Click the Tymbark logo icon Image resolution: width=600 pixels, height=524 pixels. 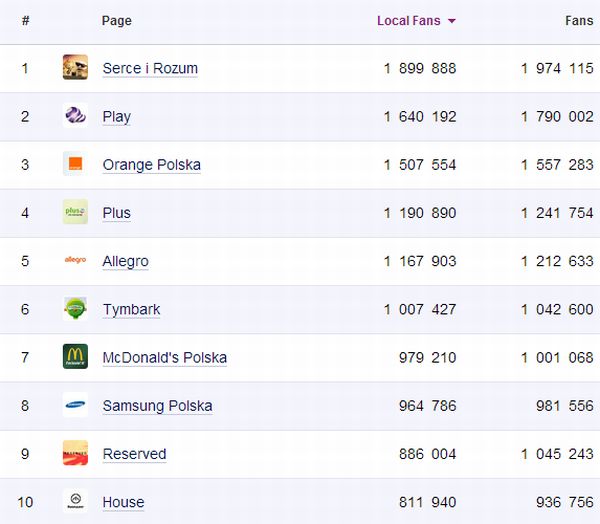[x=75, y=308]
